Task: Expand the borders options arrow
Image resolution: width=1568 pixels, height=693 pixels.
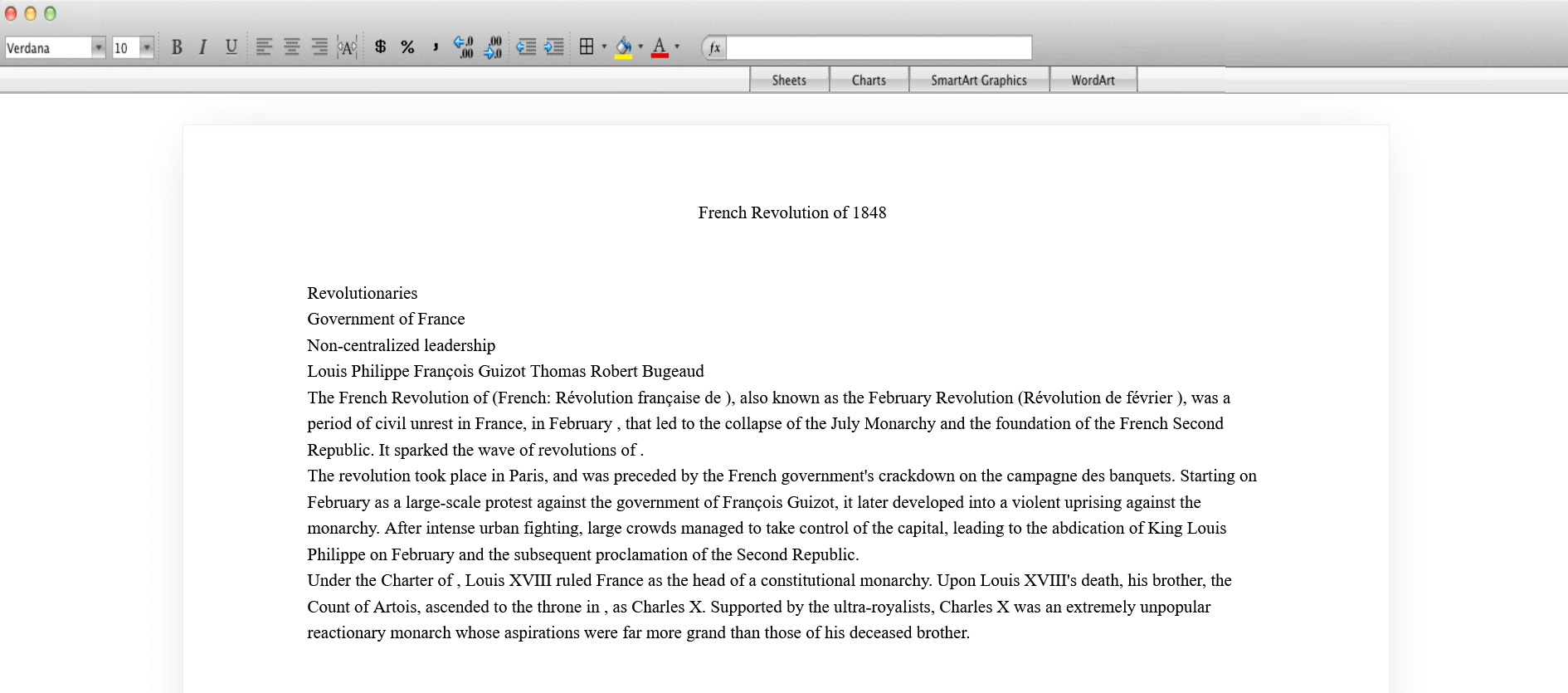Action: coord(604,47)
